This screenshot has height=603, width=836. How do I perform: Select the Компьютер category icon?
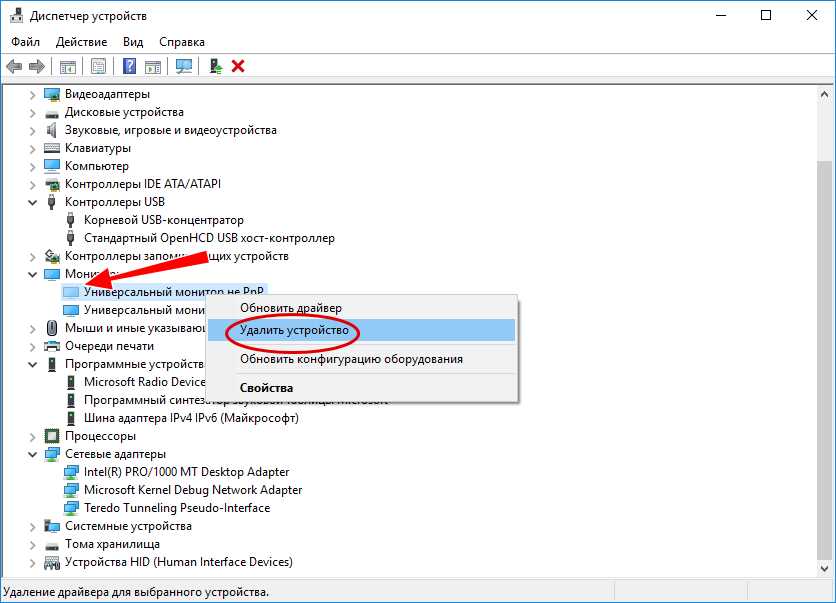pos(52,166)
